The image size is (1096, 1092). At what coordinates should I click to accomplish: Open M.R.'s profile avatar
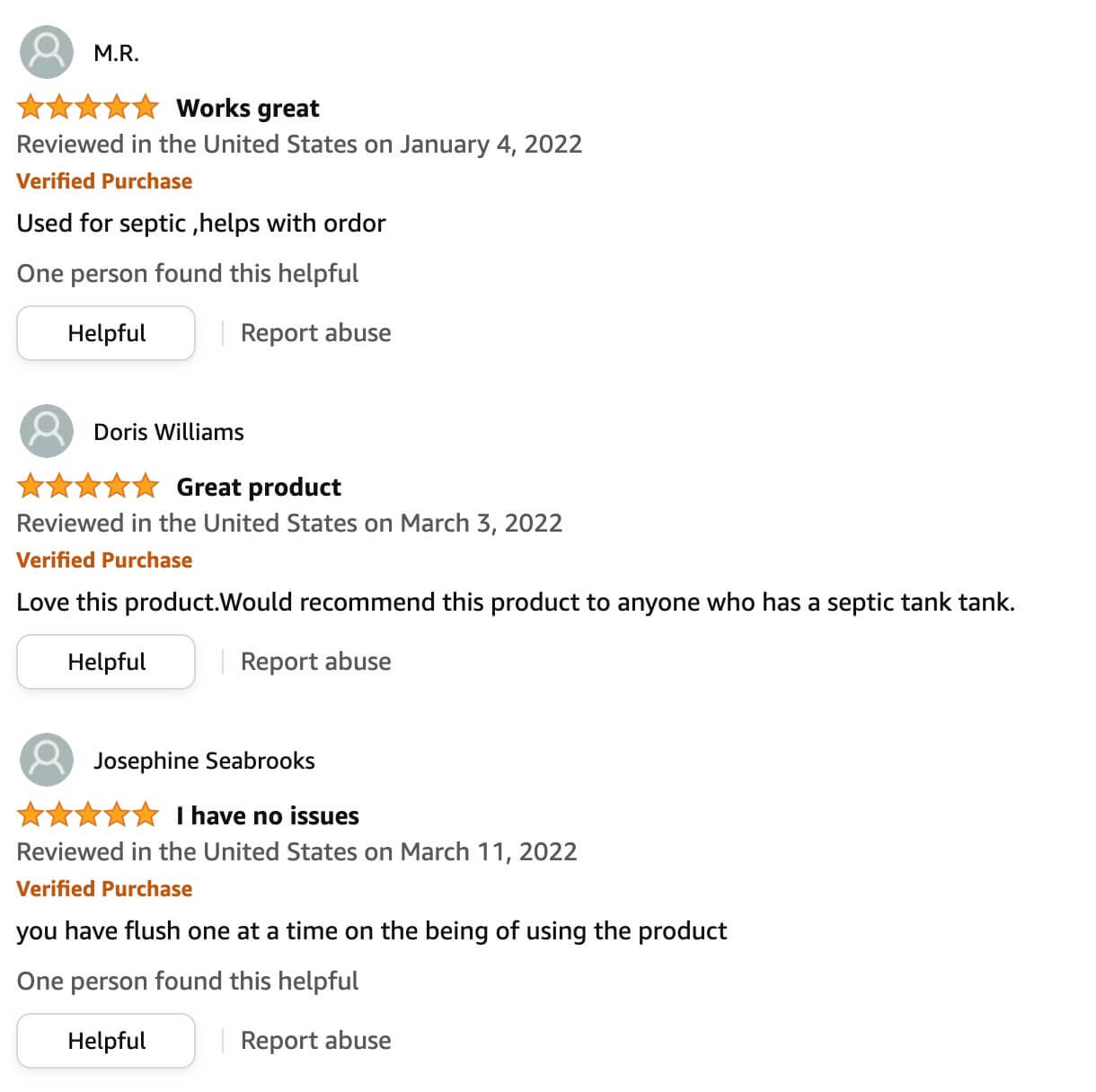point(47,52)
